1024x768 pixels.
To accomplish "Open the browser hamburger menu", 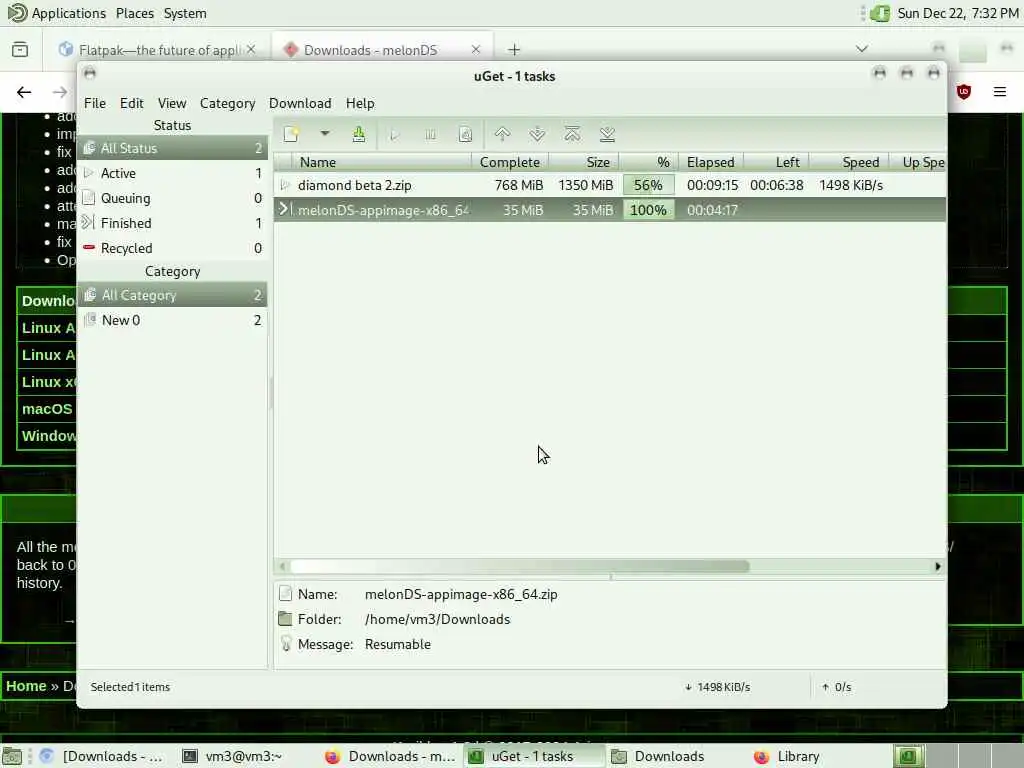I will (x=1000, y=92).
